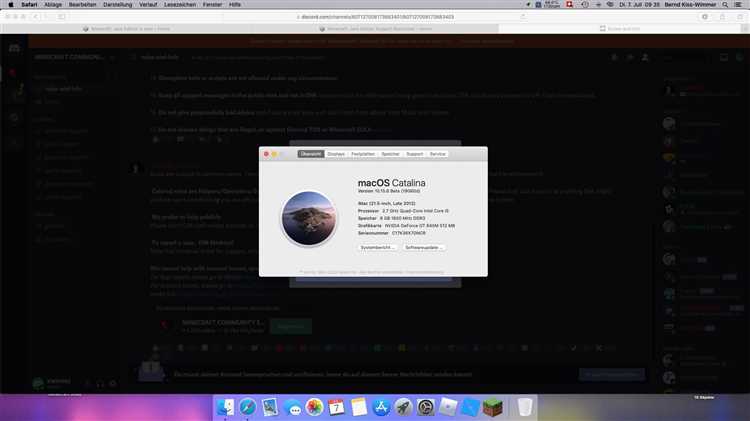Click the Seriennummer row text
The height and width of the screenshot is (421, 750).
click(391, 233)
